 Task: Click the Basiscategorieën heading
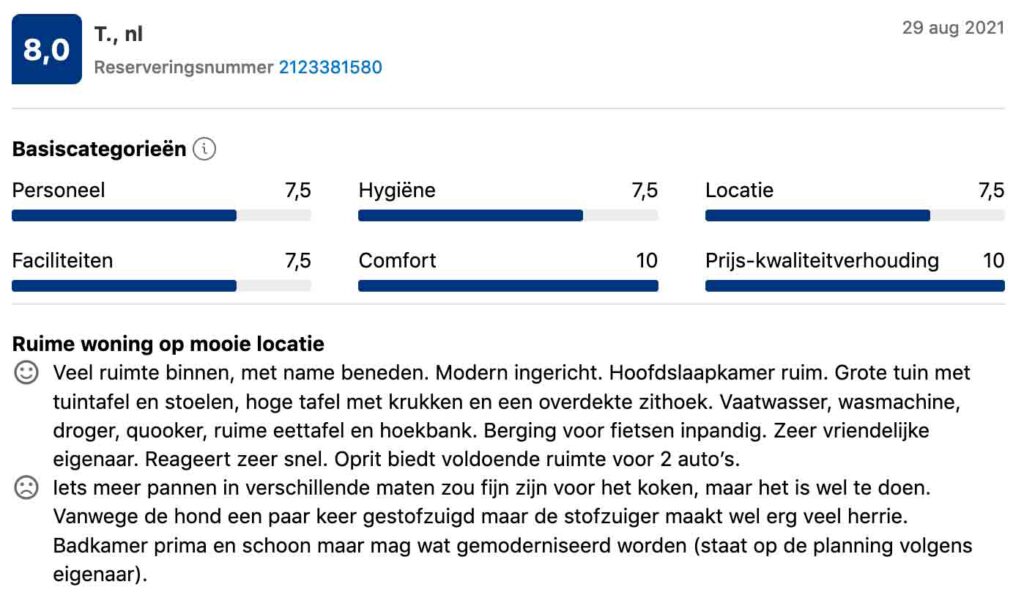coord(99,149)
